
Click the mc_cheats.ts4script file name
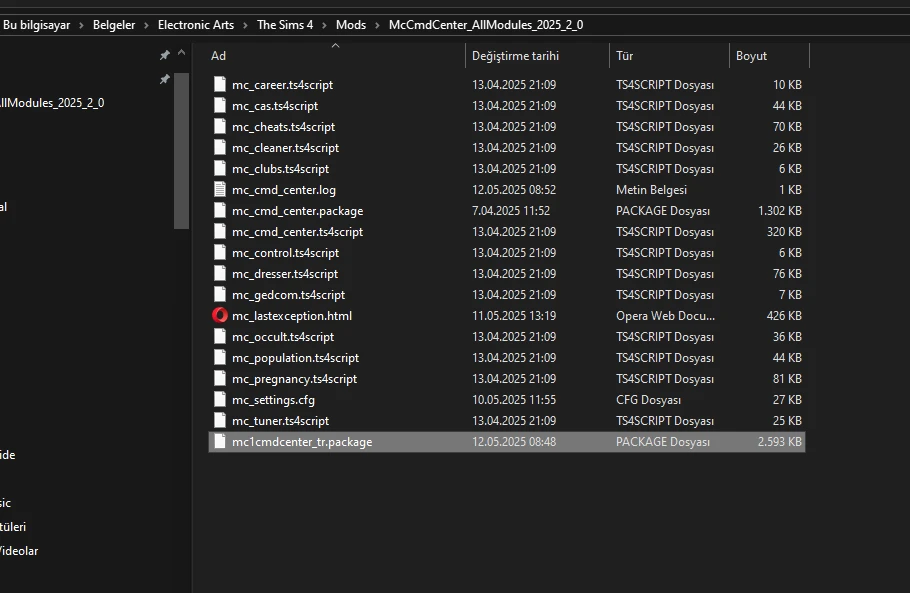(x=284, y=126)
